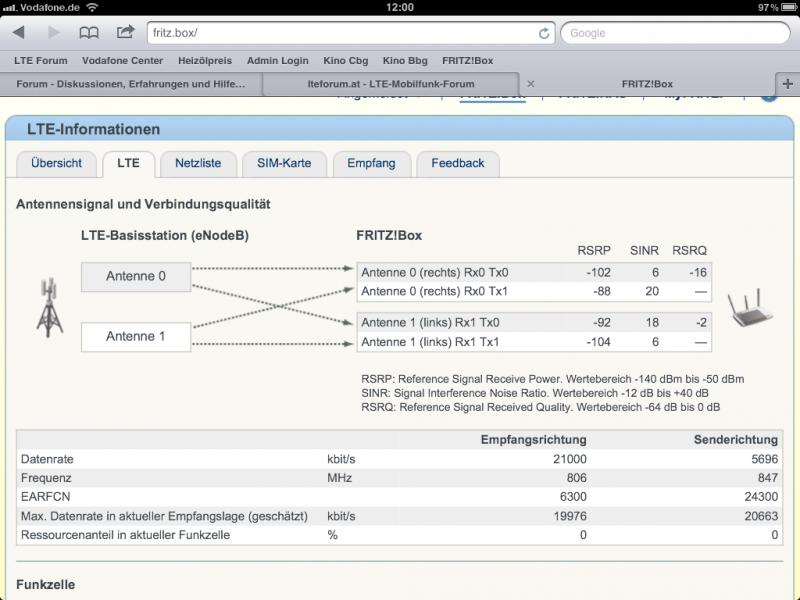
Task: Tap the Vodafone.de carrier label
Action: pos(51,7)
